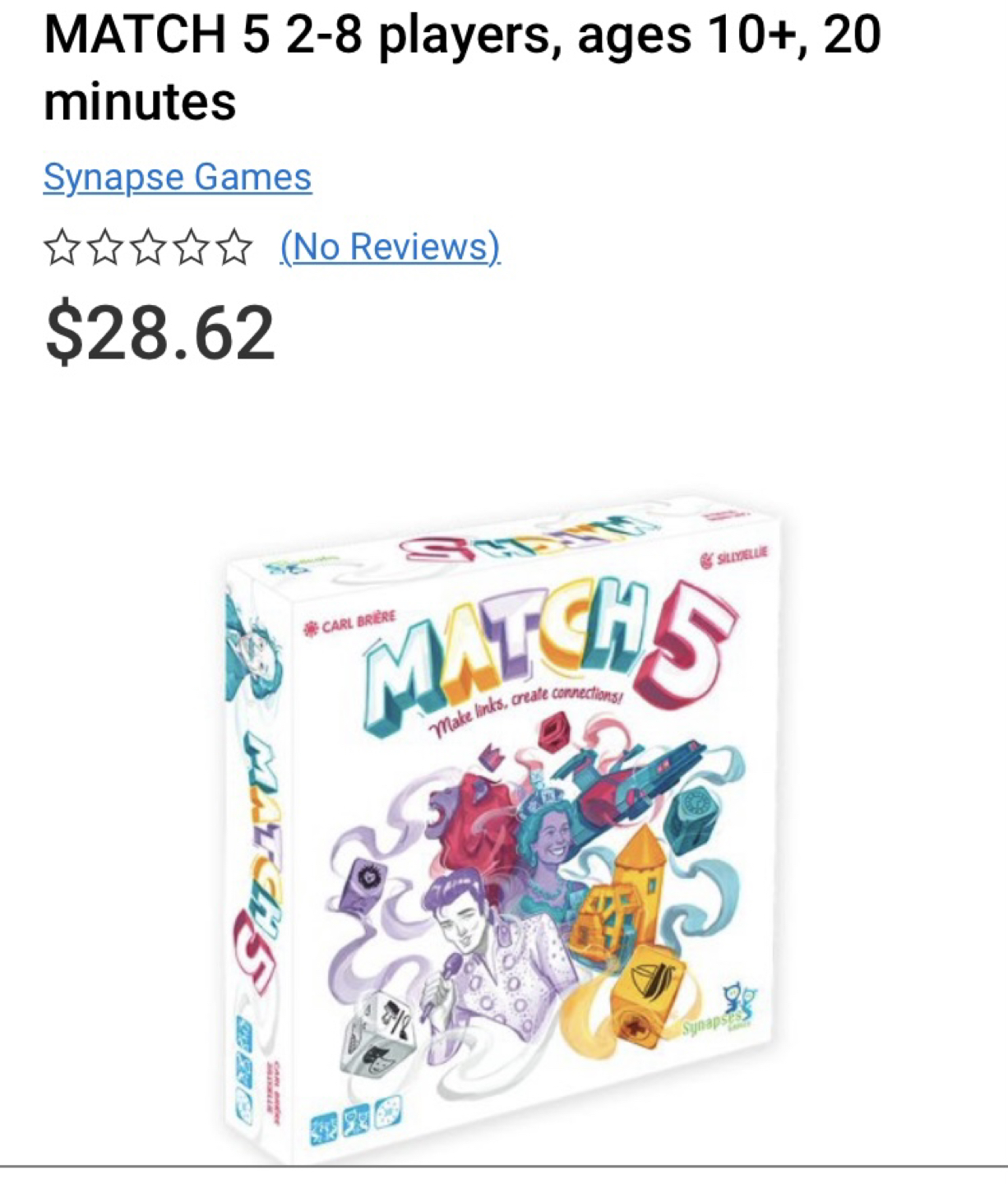The width and height of the screenshot is (1008, 1184).
Task: Click the Sillyjellie illustrator credit on box
Action: [x=733, y=558]
